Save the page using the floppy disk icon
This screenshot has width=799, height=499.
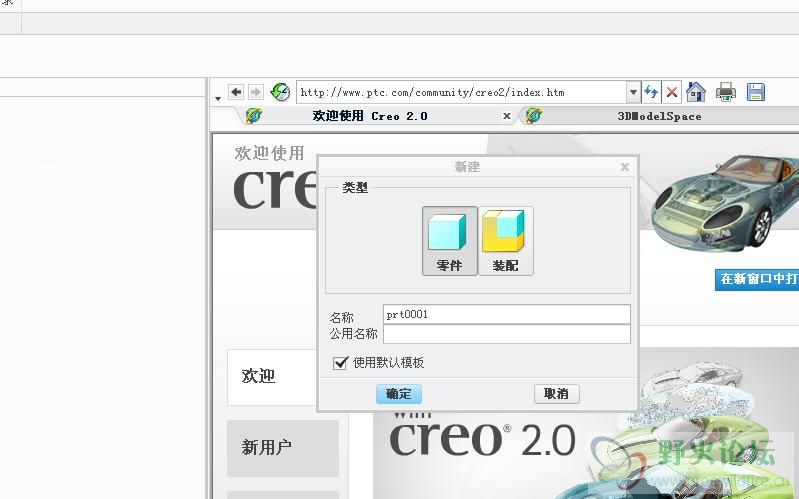[756, 92]
